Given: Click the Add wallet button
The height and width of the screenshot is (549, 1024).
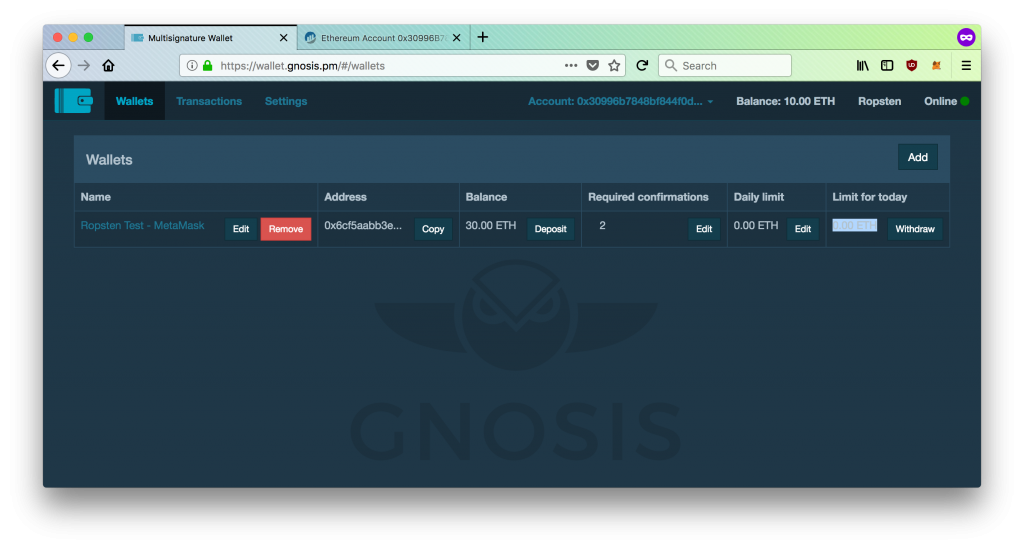Looking at the screenshot, I should pos(918,157).
